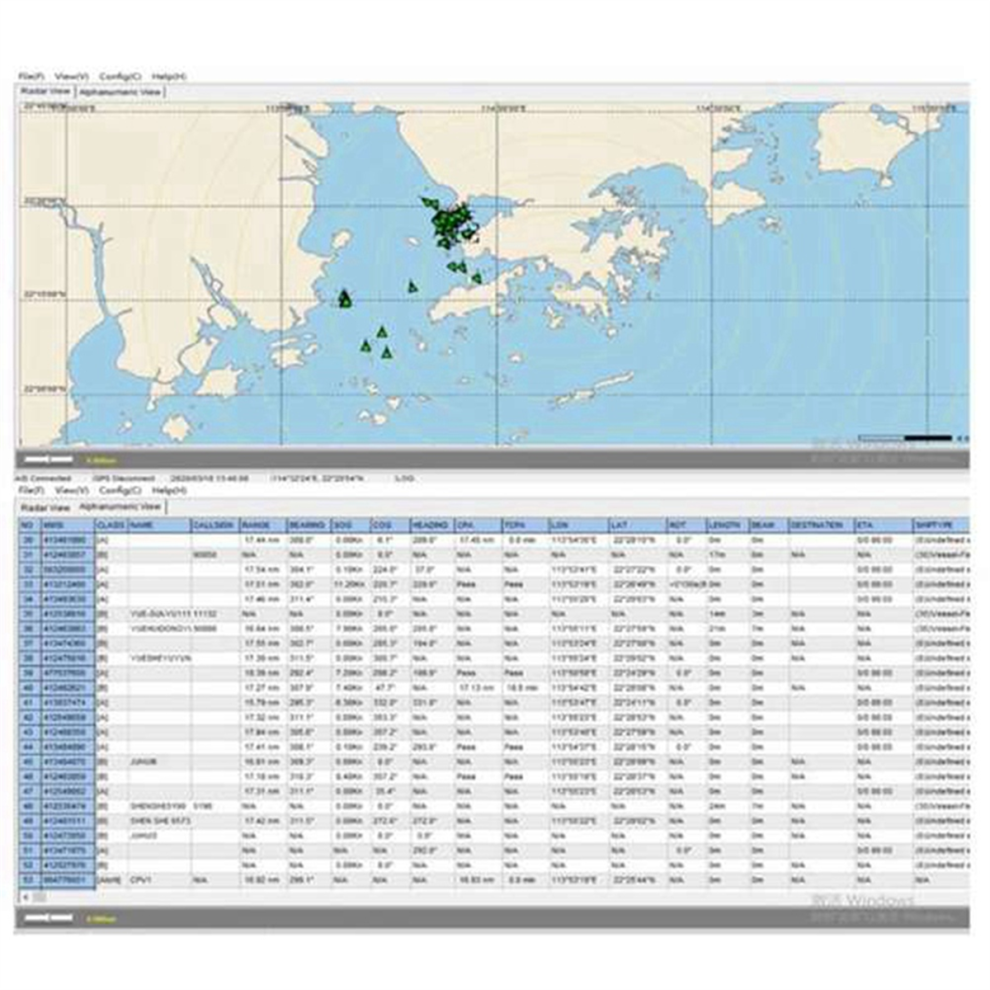Open the Help menu in the radar window

[x=169, y=76]
